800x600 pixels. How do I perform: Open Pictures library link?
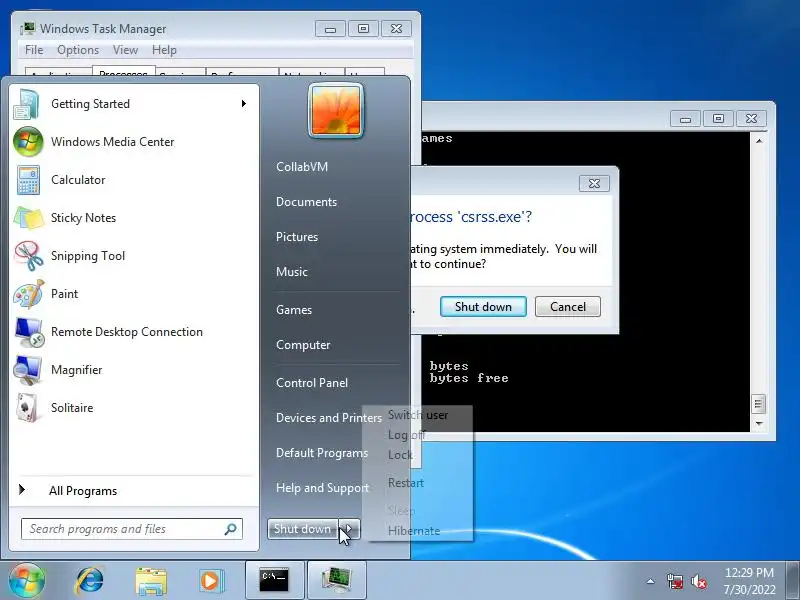point(297,237)
